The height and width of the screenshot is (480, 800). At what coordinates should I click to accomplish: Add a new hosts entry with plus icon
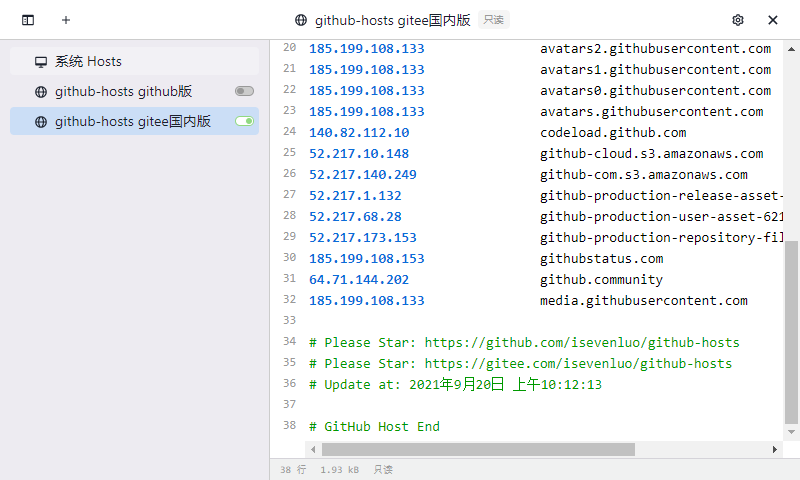66,20
